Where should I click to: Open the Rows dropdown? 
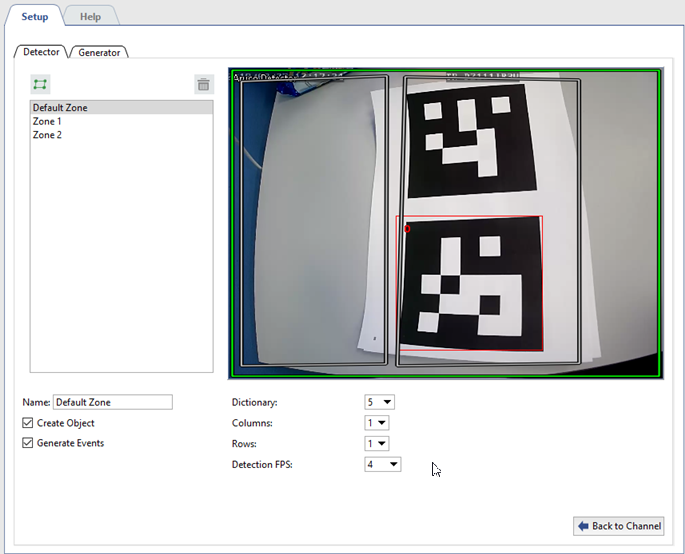pos(377,443)
